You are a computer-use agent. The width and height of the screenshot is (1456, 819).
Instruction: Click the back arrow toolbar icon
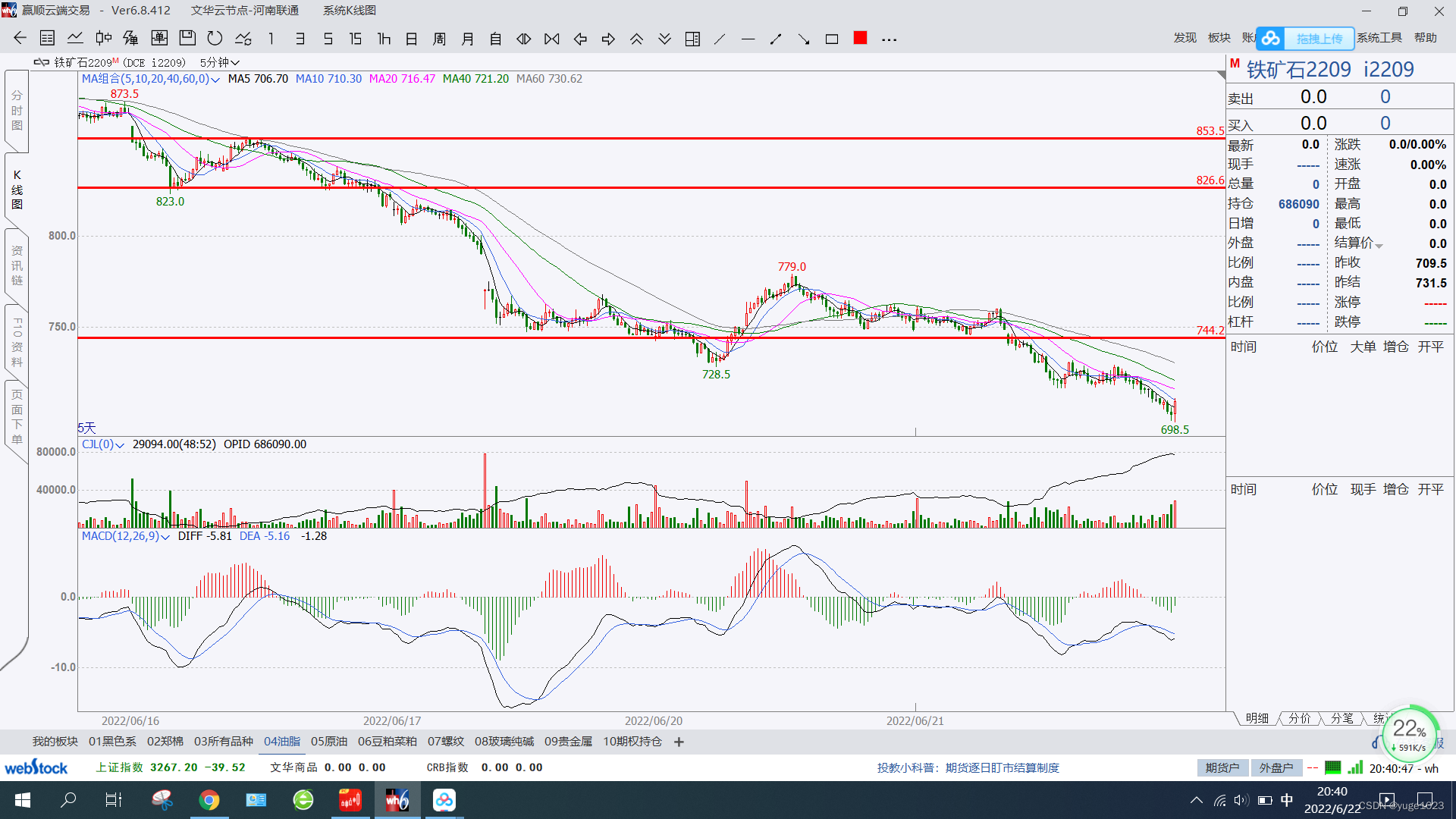point(20,39)
